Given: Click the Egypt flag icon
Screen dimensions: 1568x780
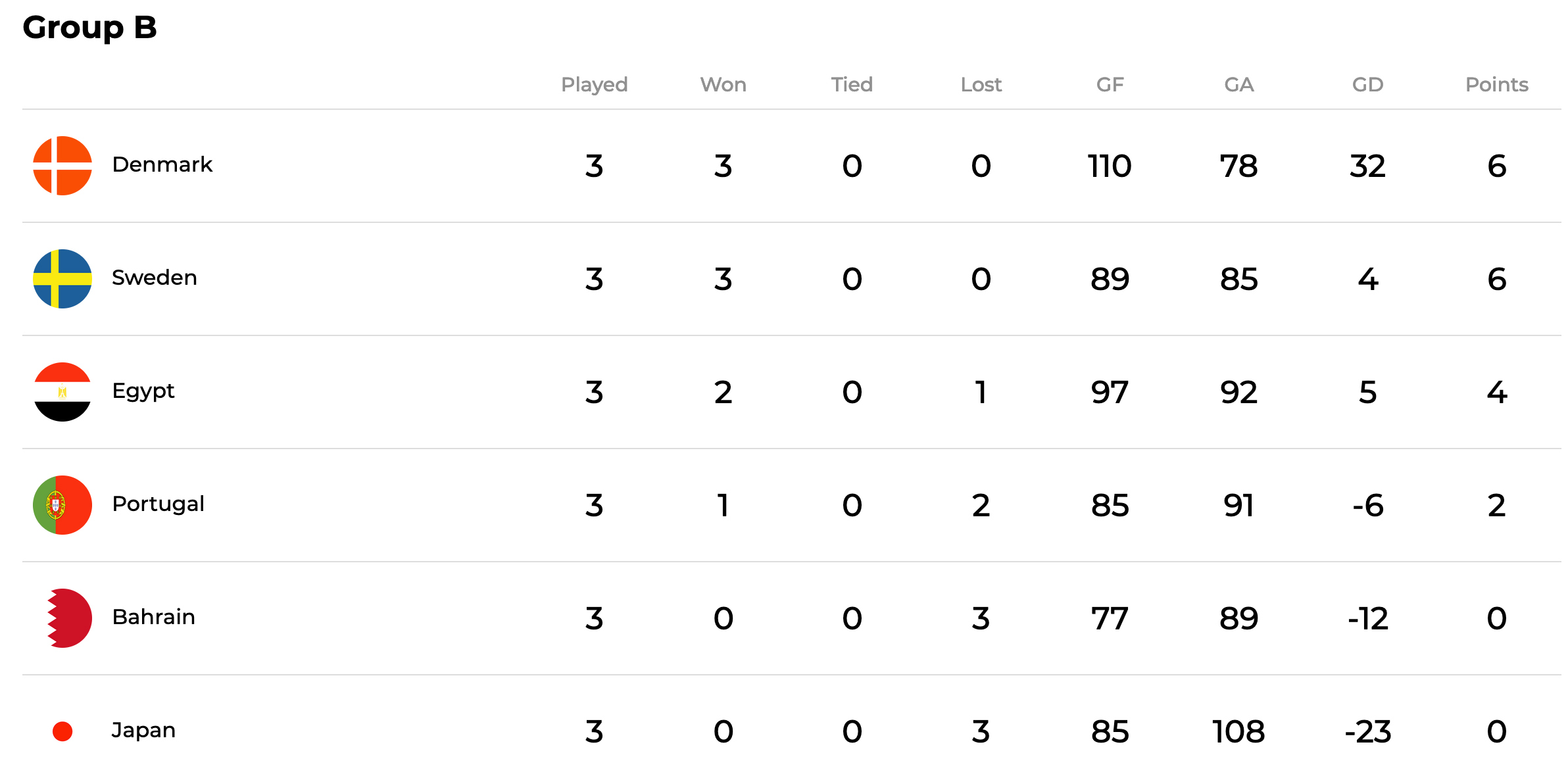Looking at the screenshot, I should click(62, 392).
